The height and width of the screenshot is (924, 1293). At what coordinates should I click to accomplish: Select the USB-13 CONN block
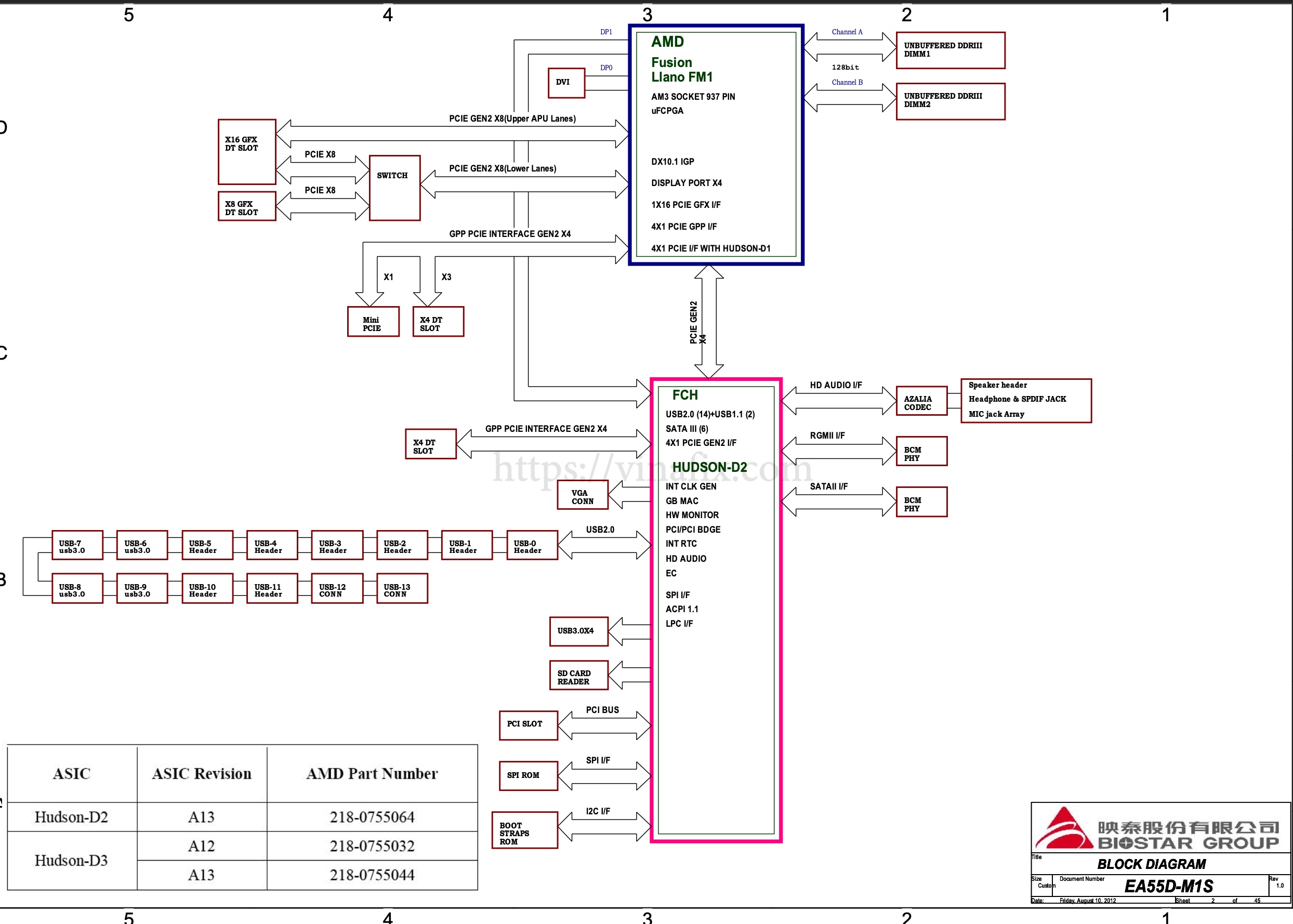tap(402, 588)
